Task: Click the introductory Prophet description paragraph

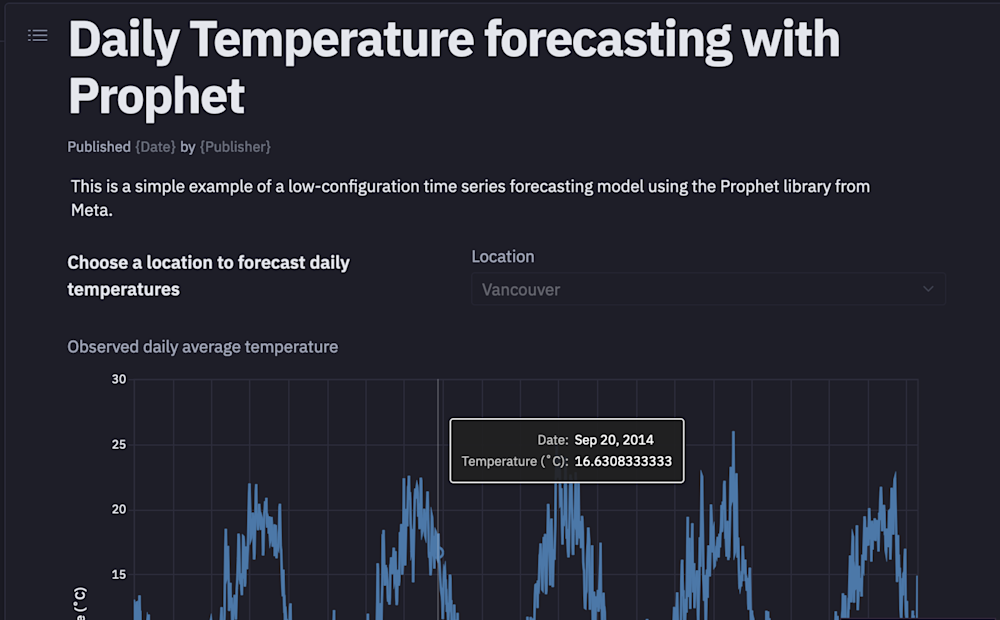Action: point(468,197)
